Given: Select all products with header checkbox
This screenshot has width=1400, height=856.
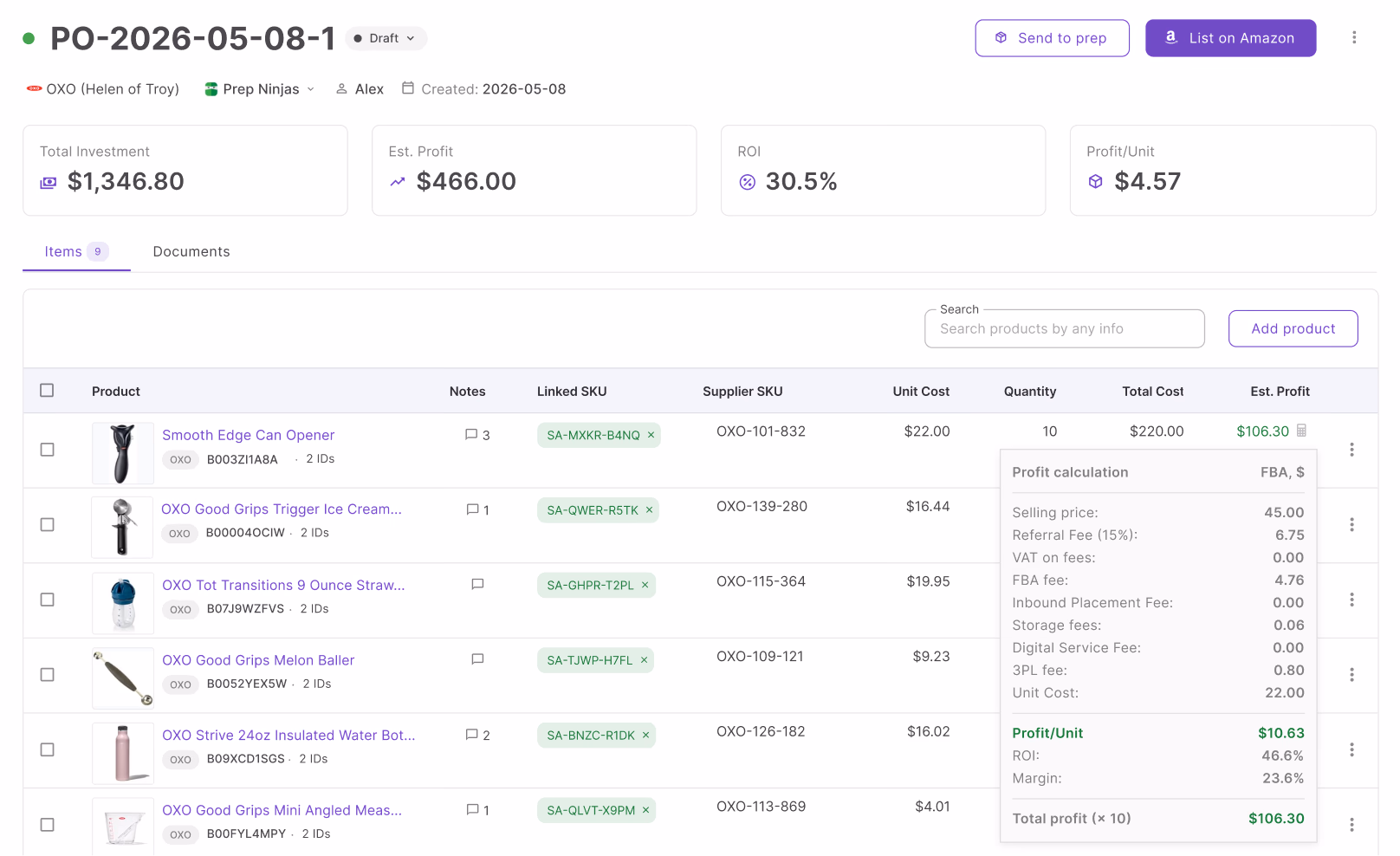Looking at the screenshot, I should 47,391.
